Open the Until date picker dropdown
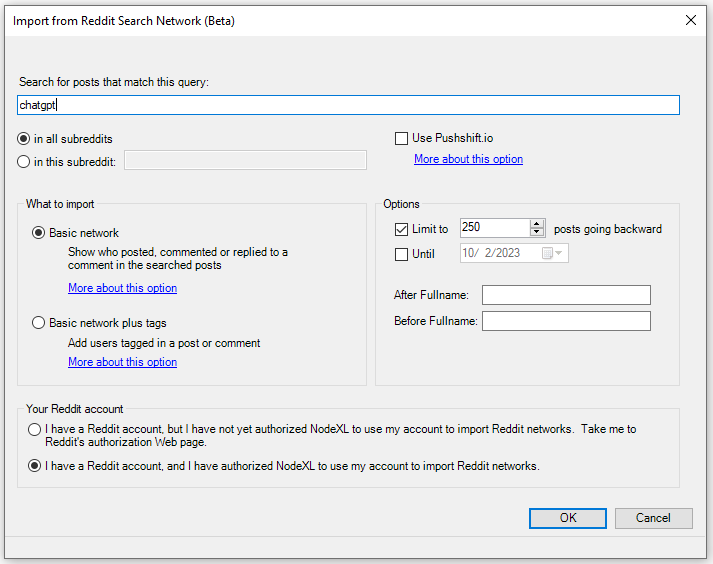This screenshot has height=564, width=713. tap(559, 254)
